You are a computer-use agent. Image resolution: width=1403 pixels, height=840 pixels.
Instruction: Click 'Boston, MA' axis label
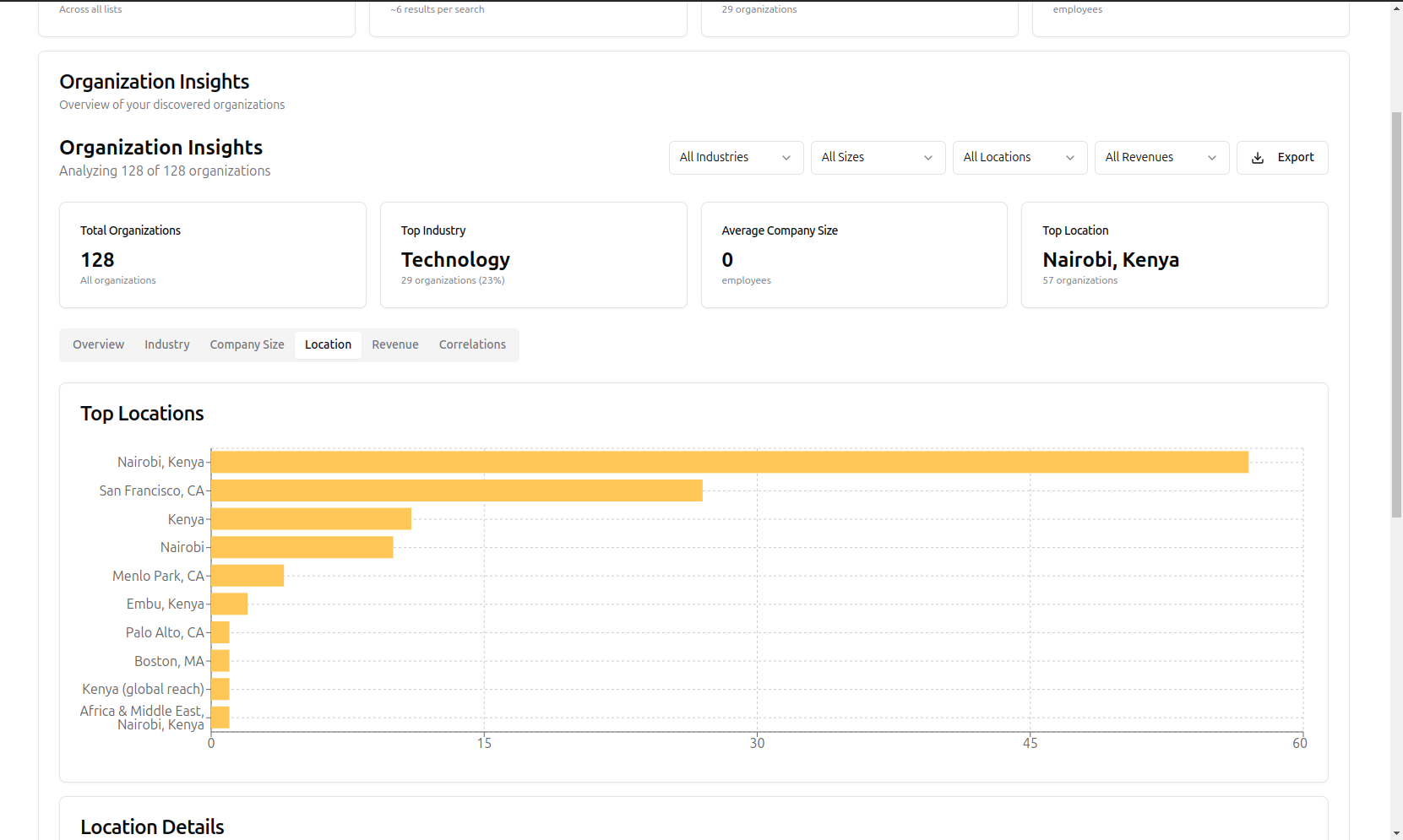[170, 661]
